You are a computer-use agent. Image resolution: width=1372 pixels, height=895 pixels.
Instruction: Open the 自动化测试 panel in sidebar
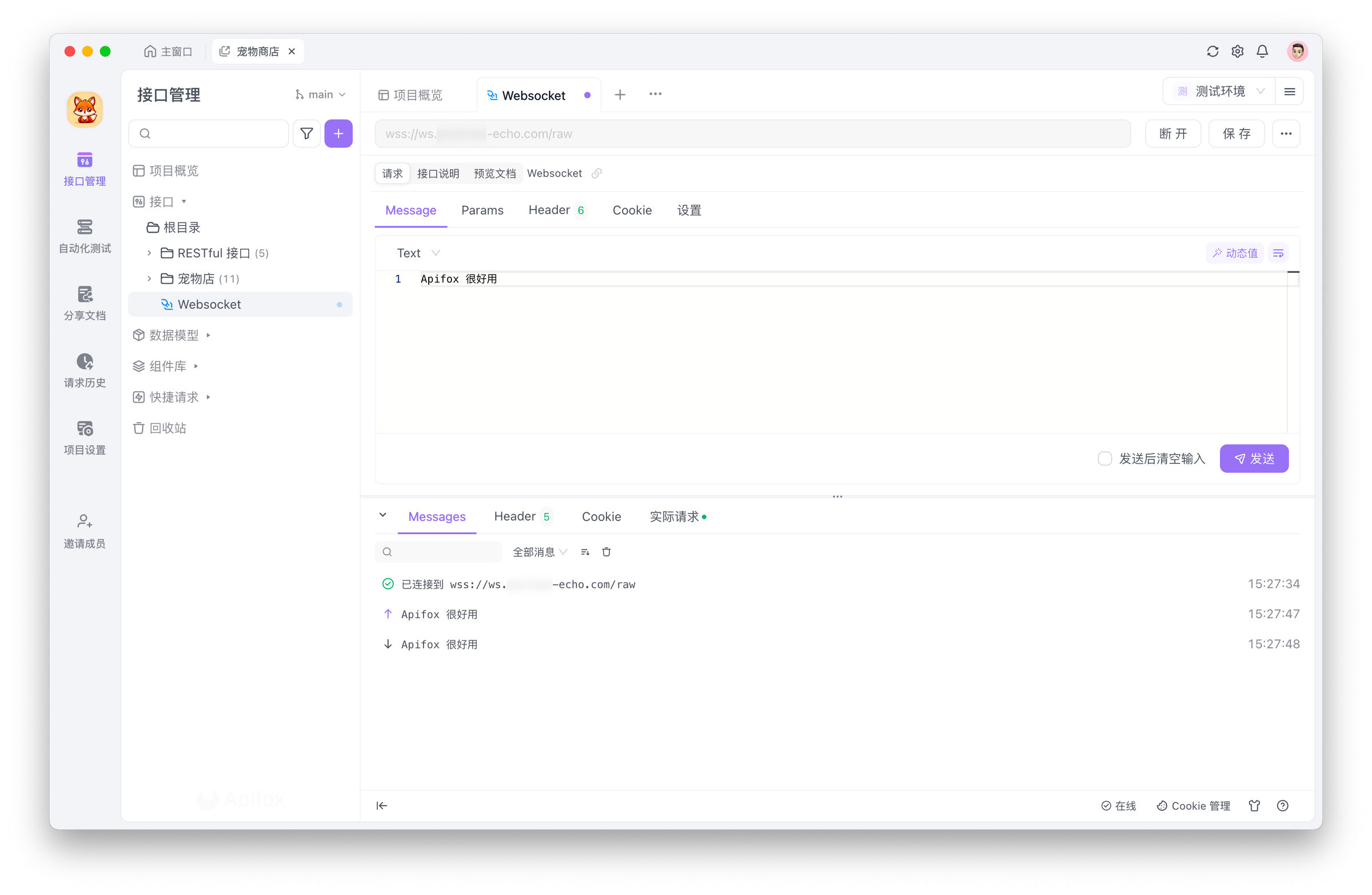(84, 236)
